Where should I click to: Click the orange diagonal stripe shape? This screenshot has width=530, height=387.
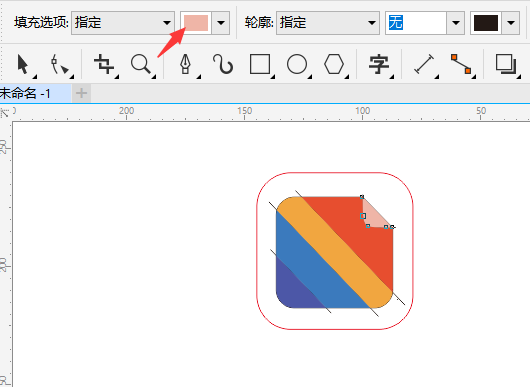coord(335,252)
